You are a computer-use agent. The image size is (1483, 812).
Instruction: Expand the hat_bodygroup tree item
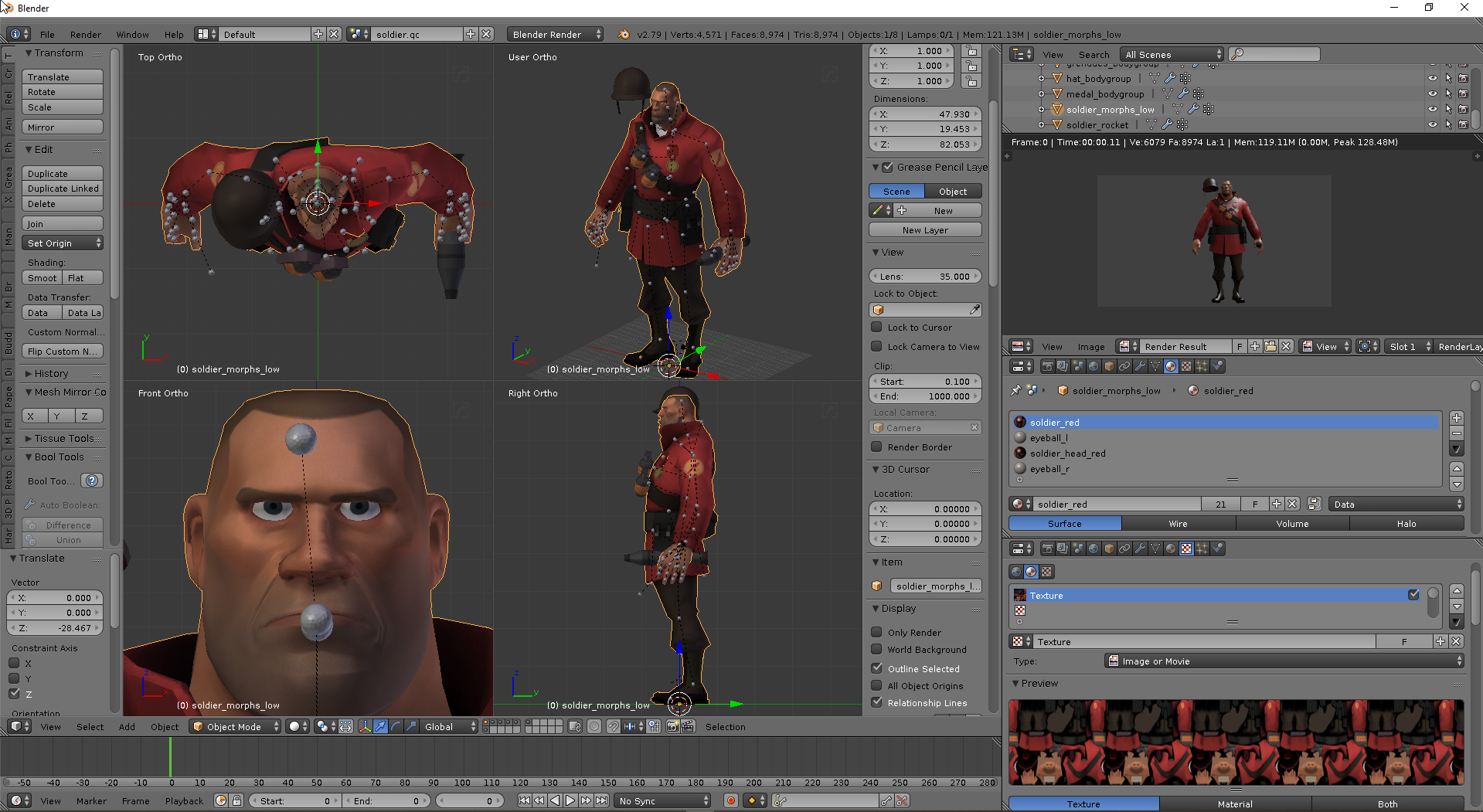(1041, 78)
